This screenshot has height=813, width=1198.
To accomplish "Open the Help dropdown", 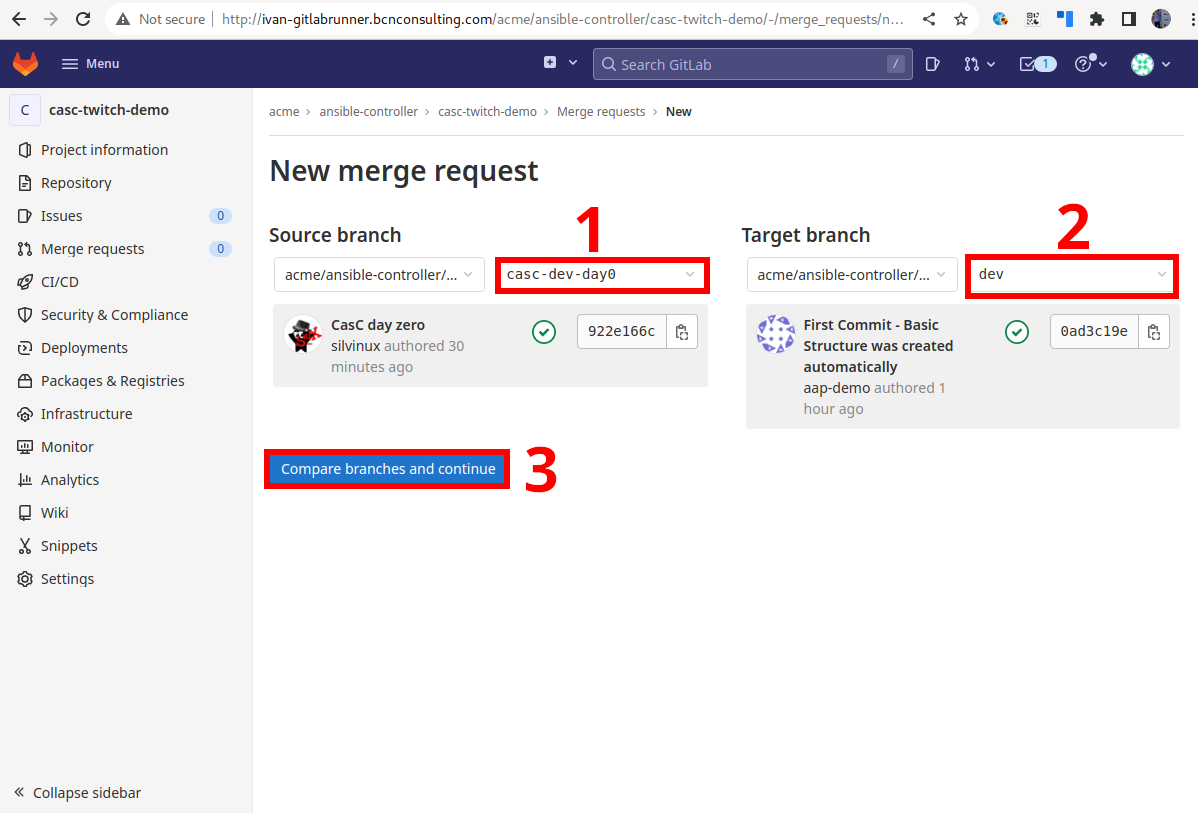I will click(x=1090, y=64).
